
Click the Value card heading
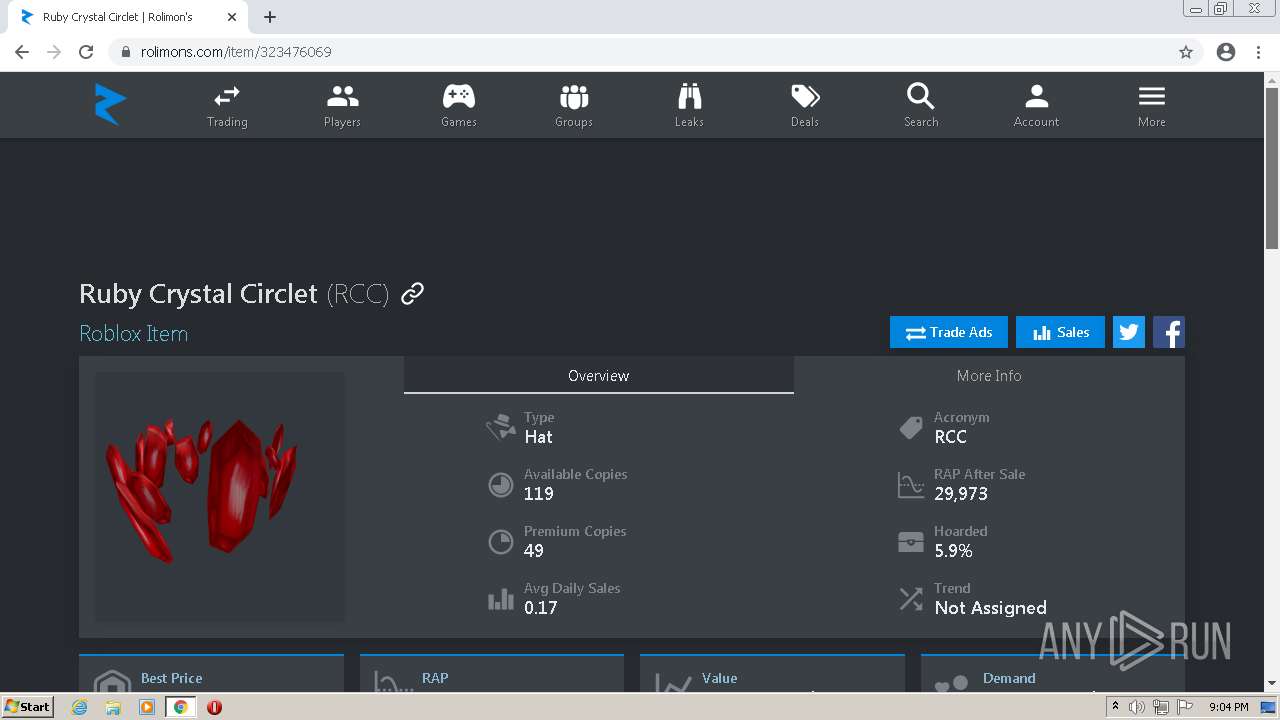tap(719, 678)
